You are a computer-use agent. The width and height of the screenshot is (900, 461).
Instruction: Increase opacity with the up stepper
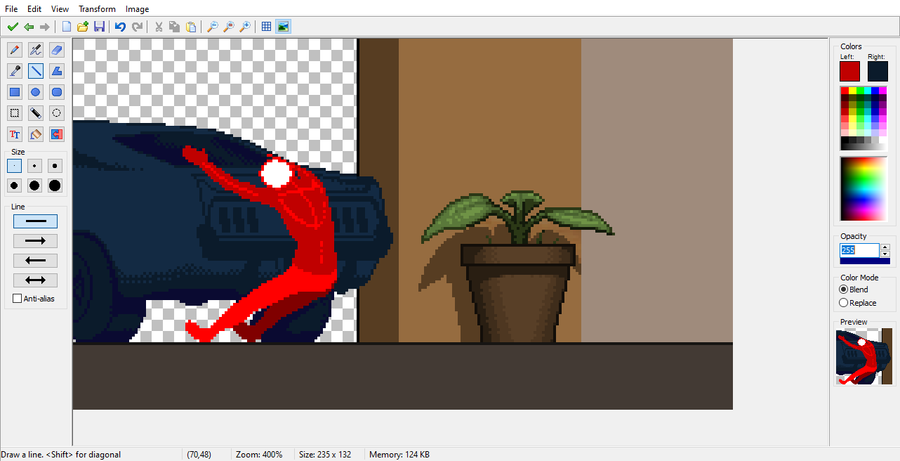pyautogui.click(x=885, y=247)
